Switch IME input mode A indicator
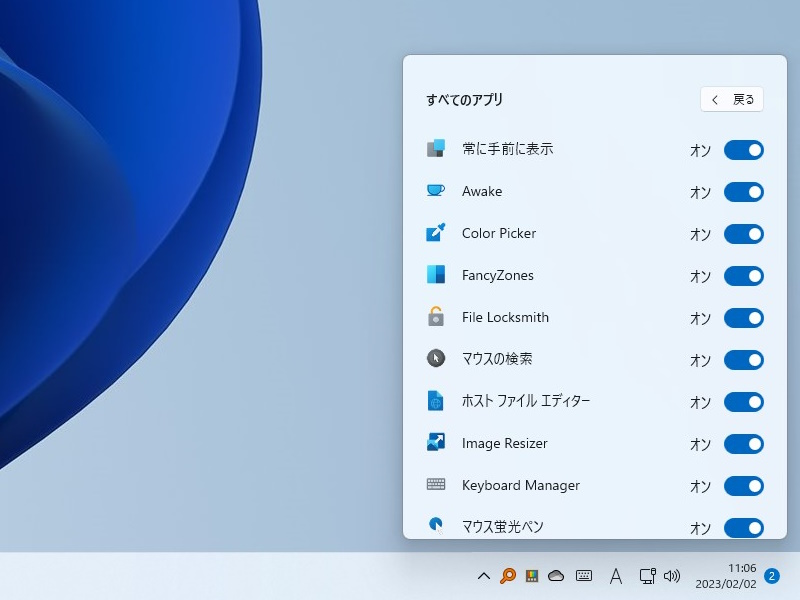Screen dimensions: 800x600 (x=616, y=577)
